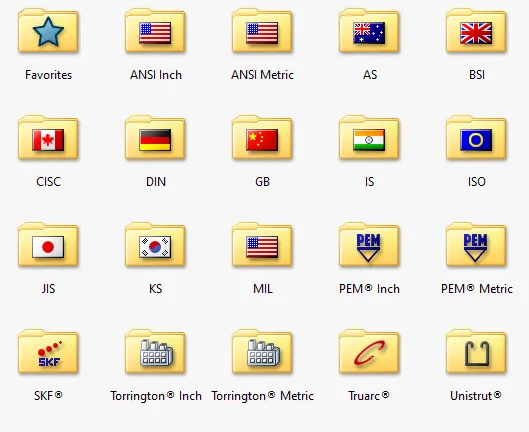Viewport: 529px width, 432px height.
Task: Open the PEM Inch folder icon
Action: tap(369, 245)
